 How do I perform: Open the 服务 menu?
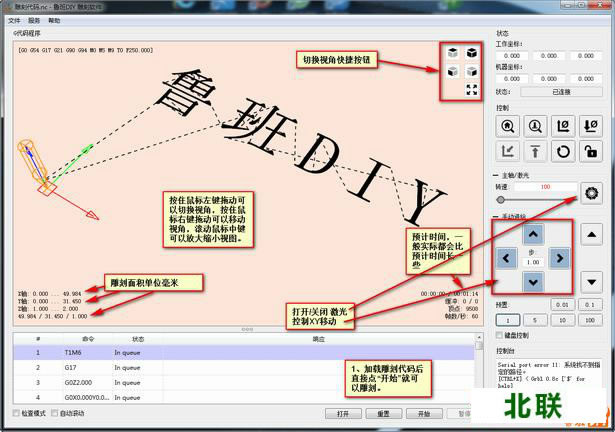coord(35,19)
